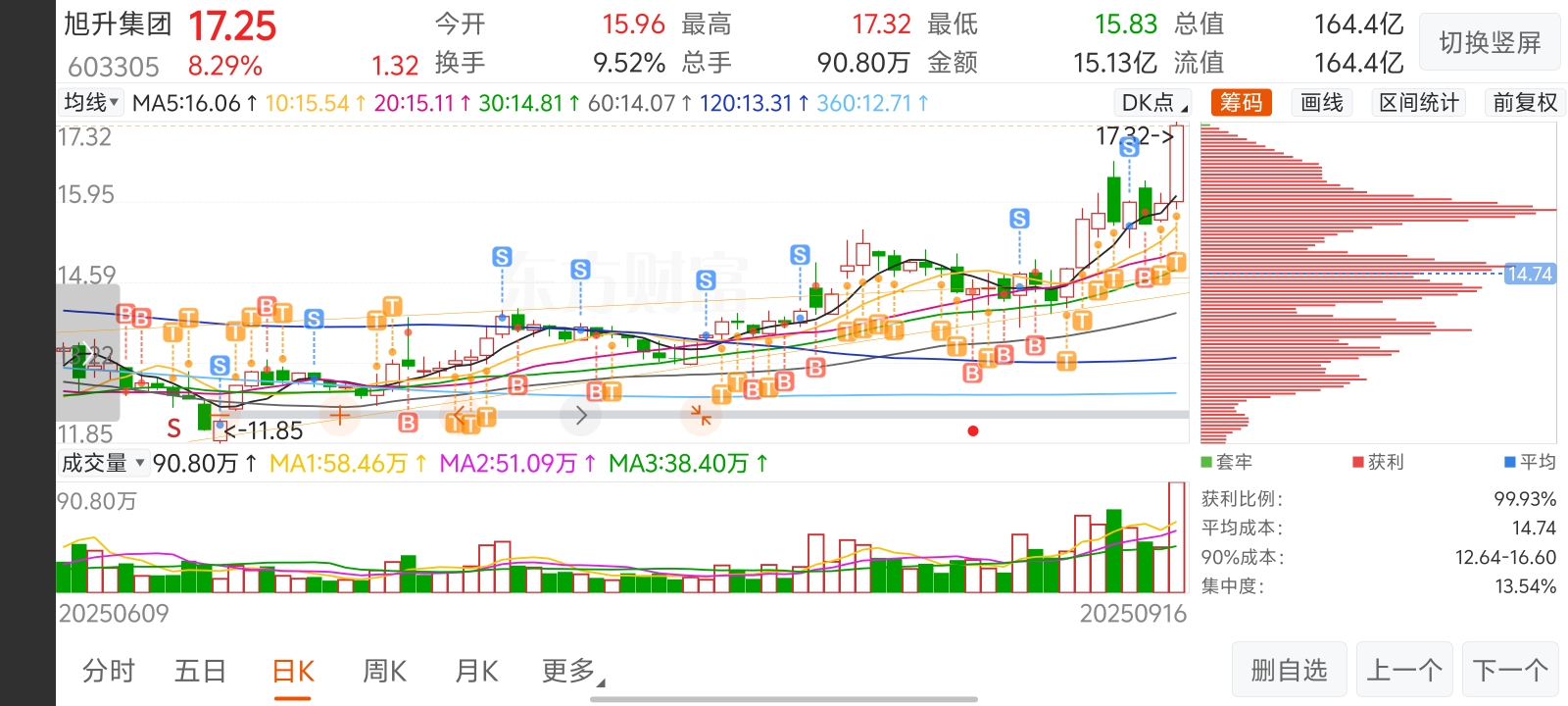Tap the 金额 15.13亿 amount value
The image size is (1568, 706).
[1115, 63]
